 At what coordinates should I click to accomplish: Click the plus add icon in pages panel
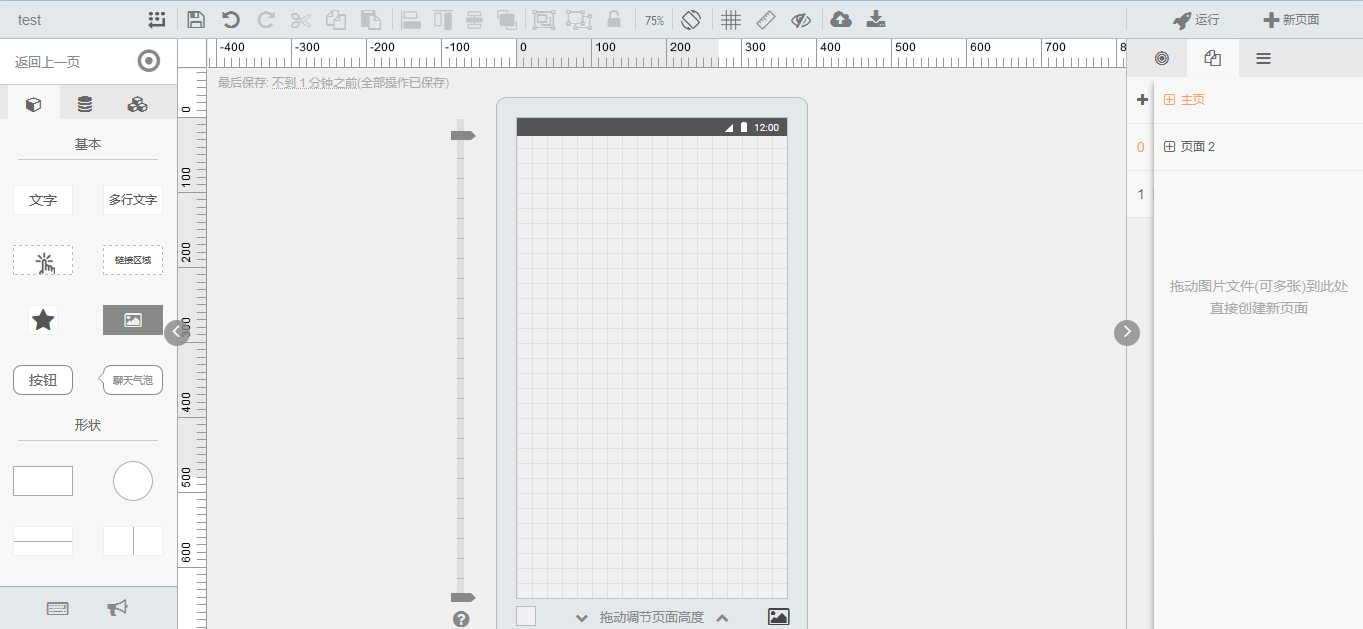pos(1142,100)
